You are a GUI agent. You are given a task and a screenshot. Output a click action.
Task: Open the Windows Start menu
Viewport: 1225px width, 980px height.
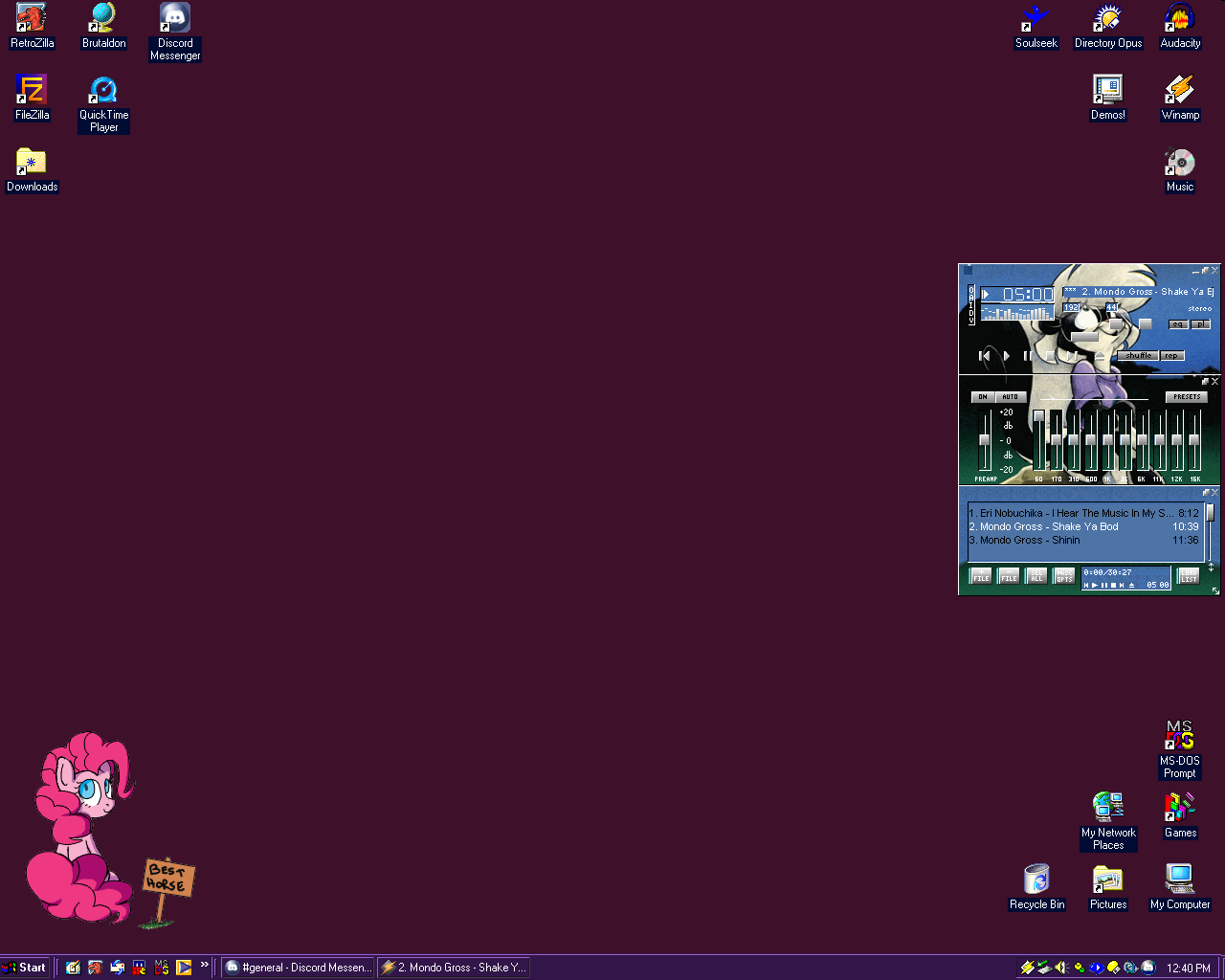pyautogui.click(x=25, y=968)
